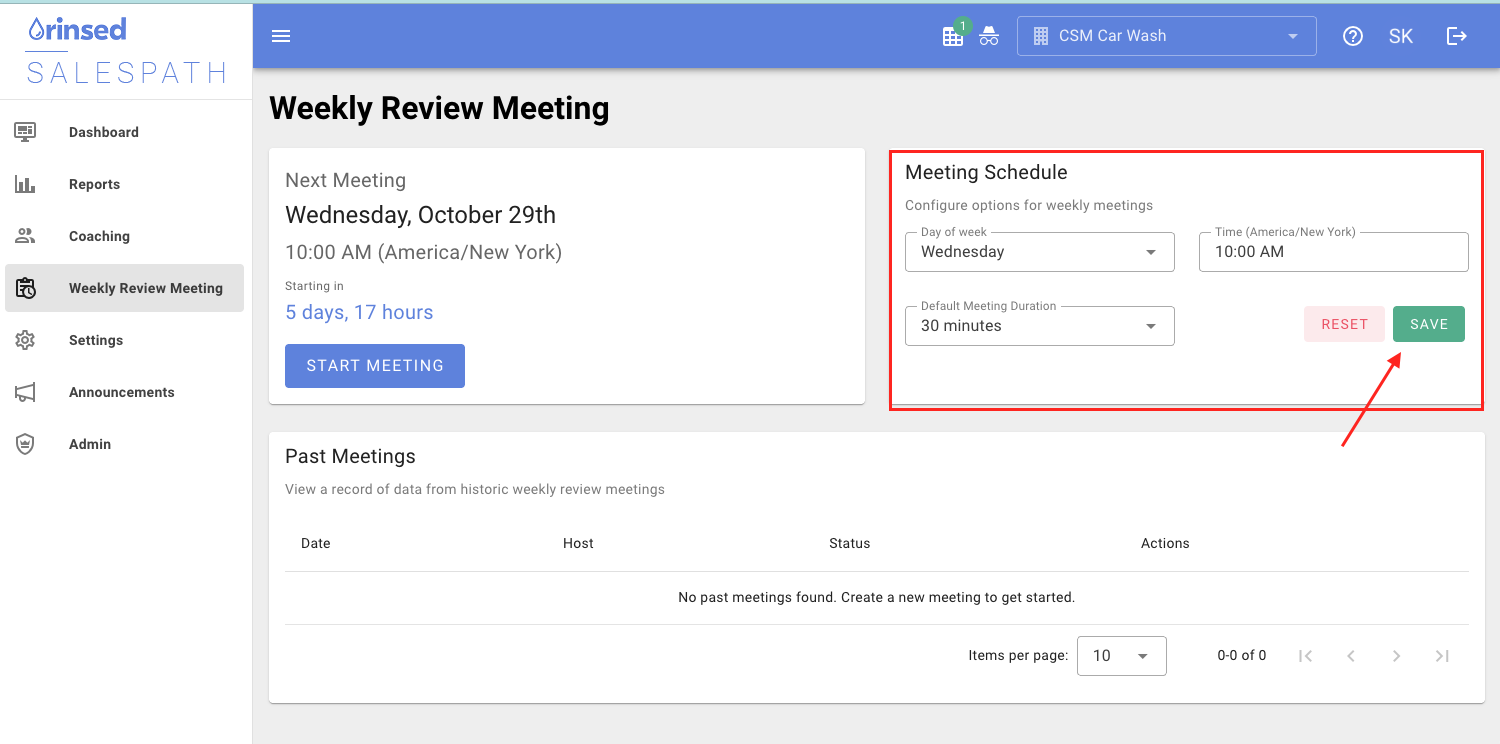Click the Settings gear icon
Viewport: 1500px width, 744px height.
(x=26, y=340)
